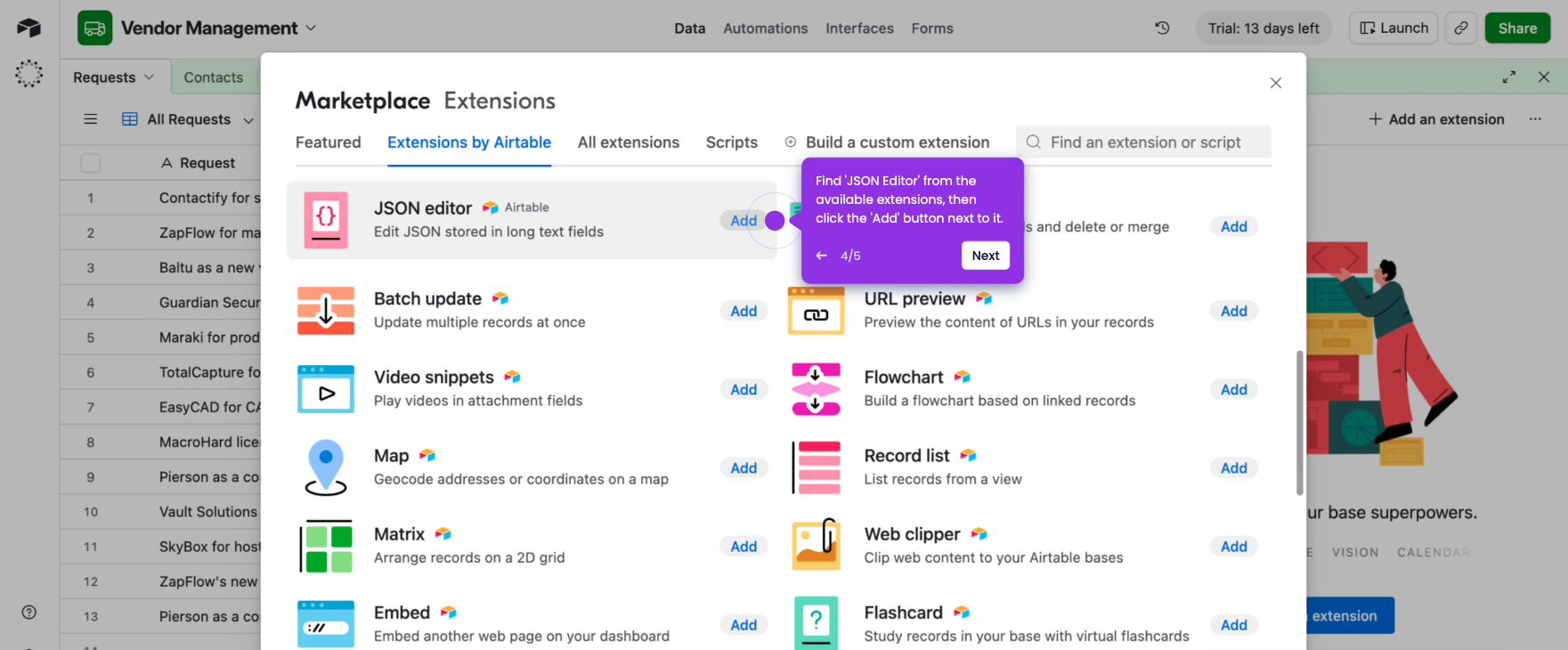The width and height of the screenshot is (1568, 650).
Task: Click the Marketplace list scrollbar
Action: [1300, 423]
